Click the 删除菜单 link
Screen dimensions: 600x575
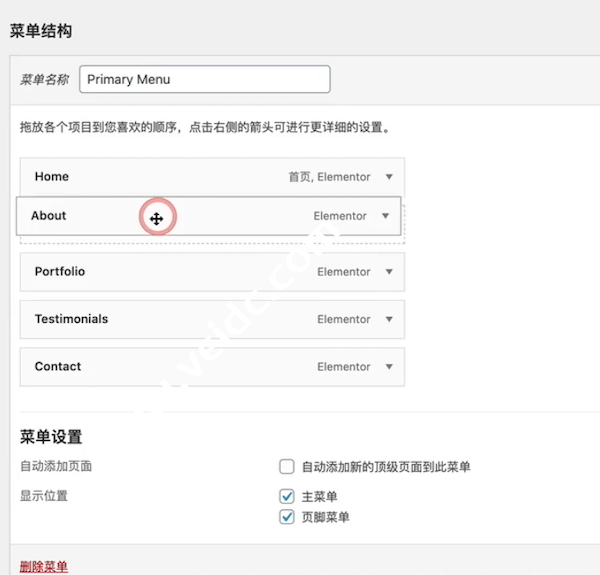pyautogui.click(x=44, y=567)
